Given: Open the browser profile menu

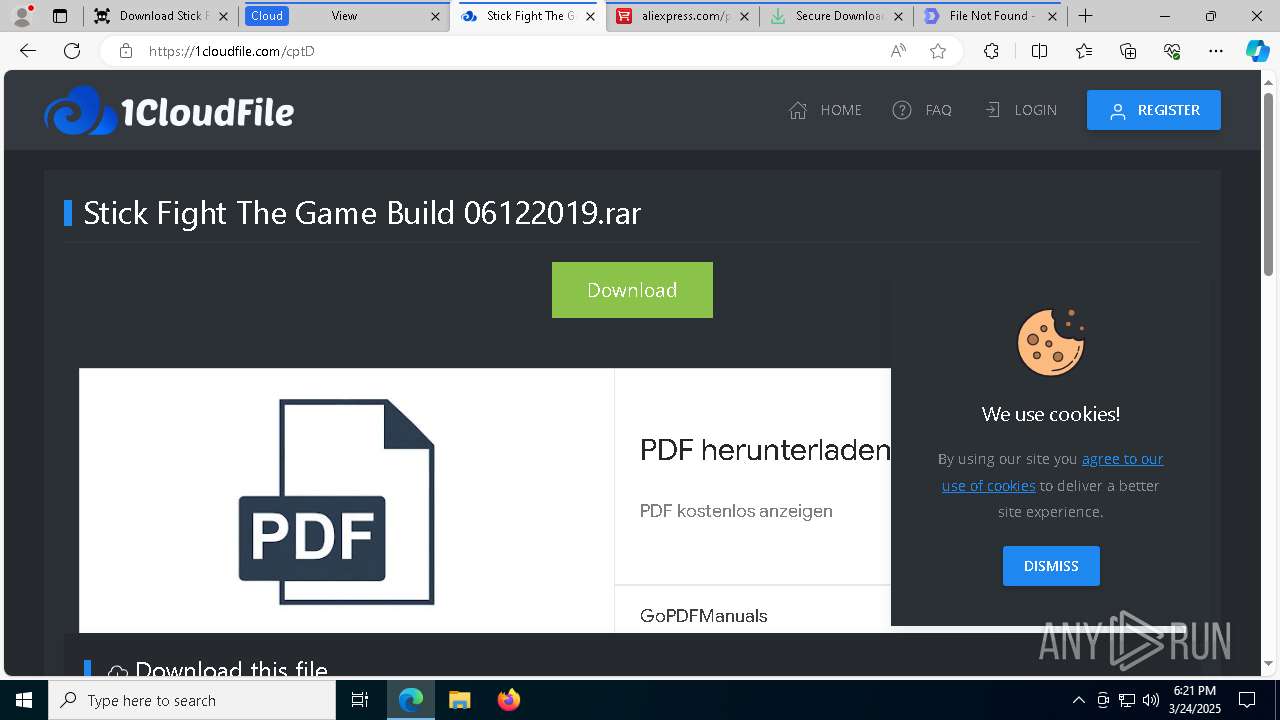Looking at the screenshot, I should coord(22,16).
